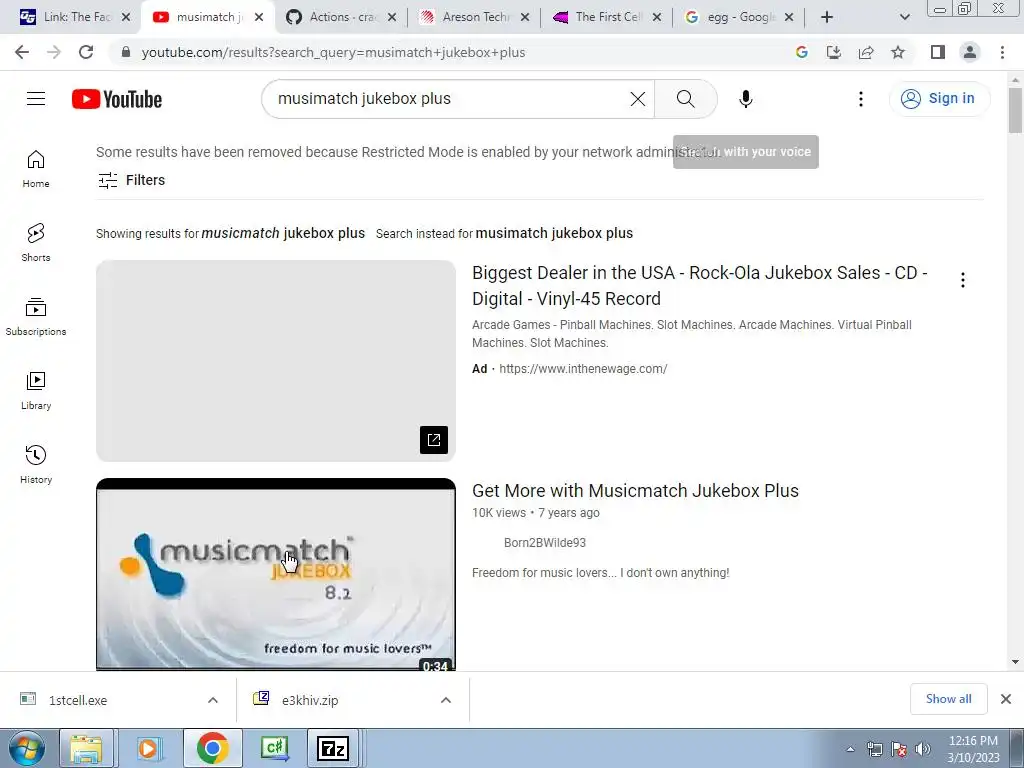The image size is (1024, 768).
Task: Open 7-Zip from taskbar
Action: coord(333,748)
